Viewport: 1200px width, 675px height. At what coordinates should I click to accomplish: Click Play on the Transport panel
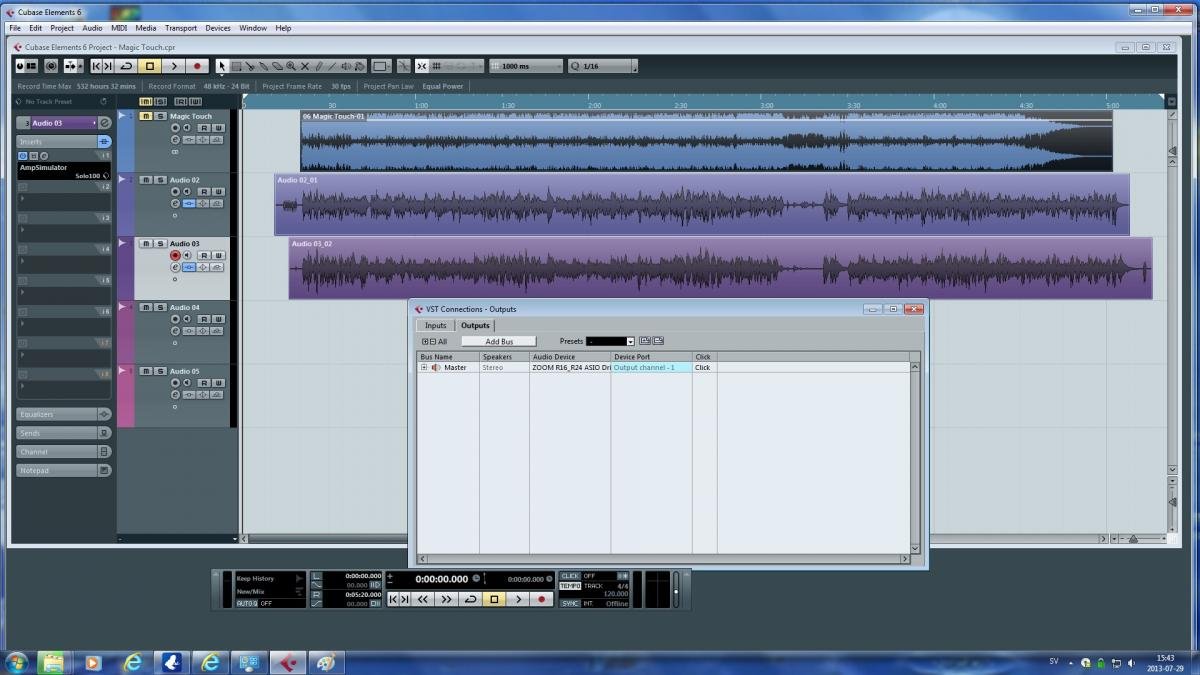coord(518,599)
